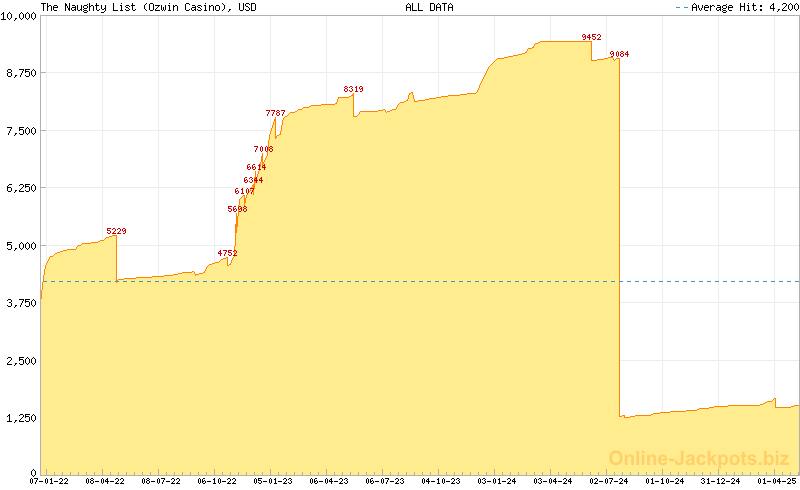Click The Naughty List chart title
The width and height of the screenshot is (800, 490).
(x=146, y=7)
